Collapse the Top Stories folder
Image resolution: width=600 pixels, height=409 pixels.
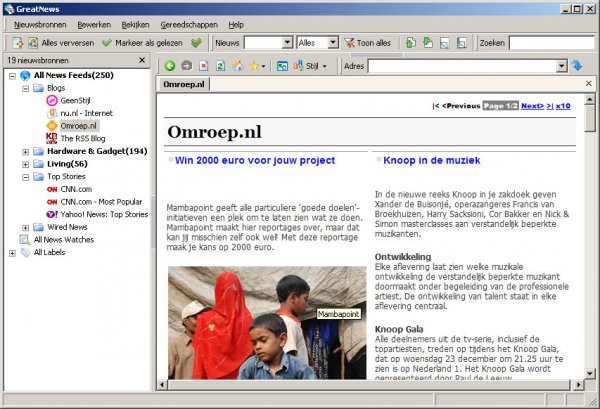(25, 177)
